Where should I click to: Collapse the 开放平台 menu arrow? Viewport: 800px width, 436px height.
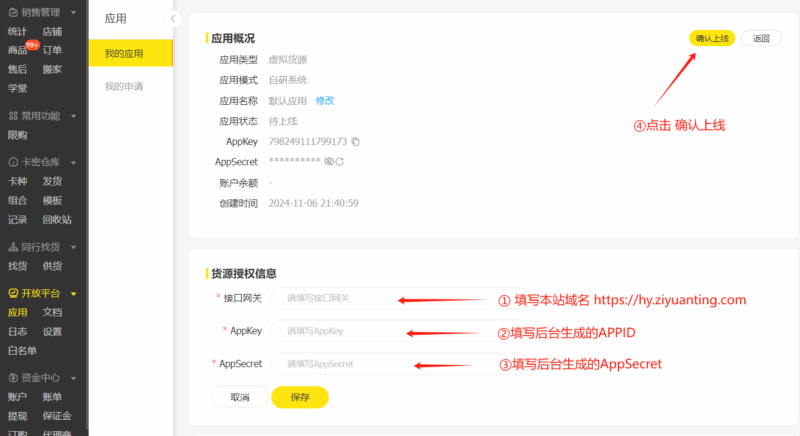tap(74, 294)
